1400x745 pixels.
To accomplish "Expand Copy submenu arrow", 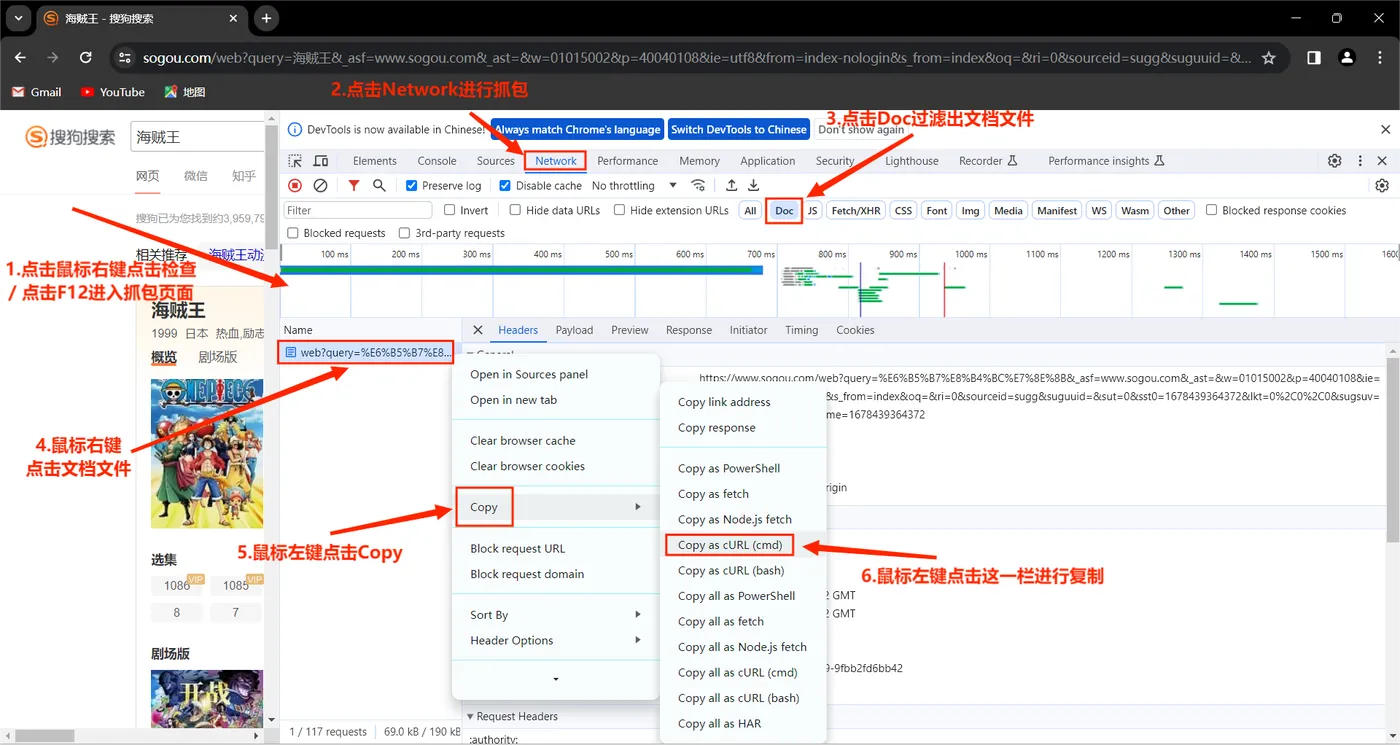I will 638,507.
